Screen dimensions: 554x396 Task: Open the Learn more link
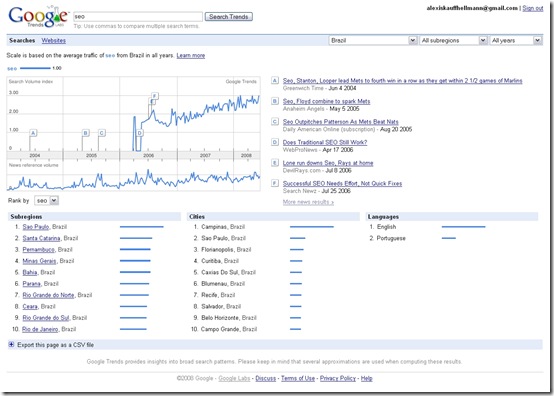191,55
